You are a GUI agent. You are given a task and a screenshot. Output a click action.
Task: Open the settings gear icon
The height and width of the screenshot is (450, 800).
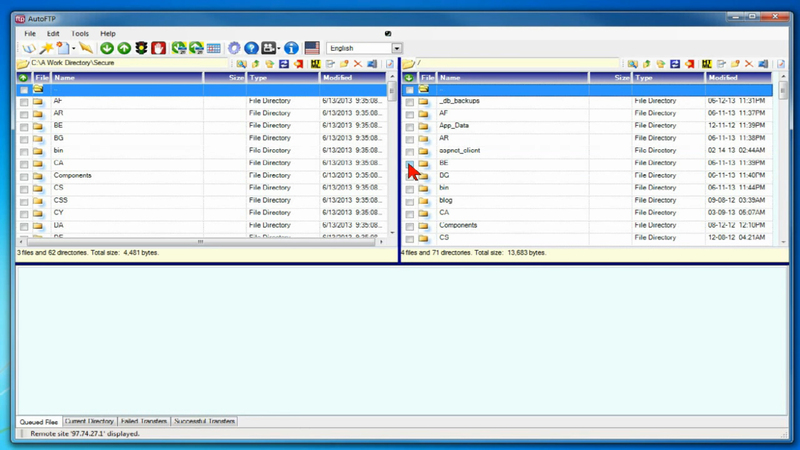point(234,48)
